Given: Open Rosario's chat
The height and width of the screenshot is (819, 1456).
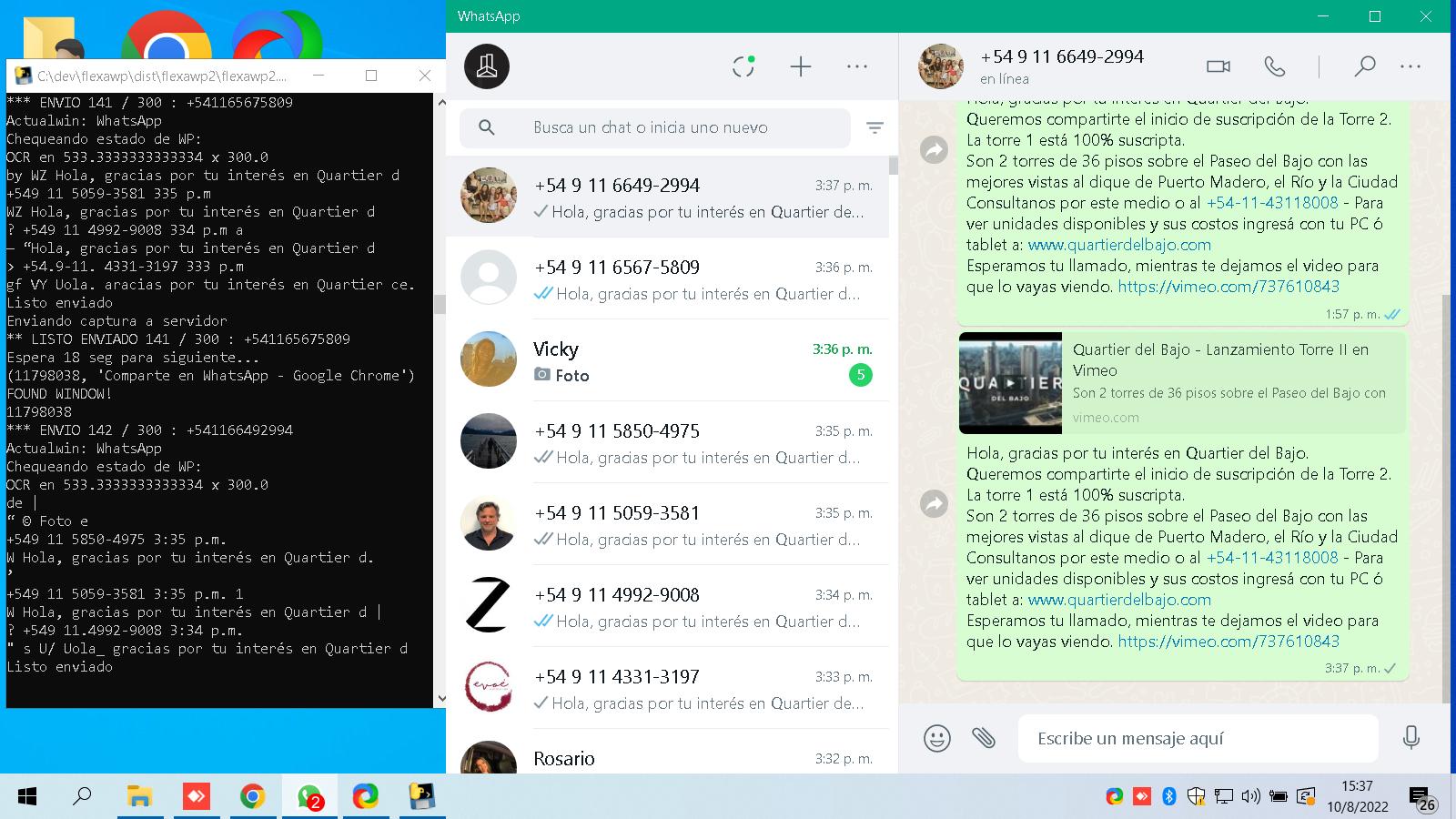Looking at the screenshot, I should click(667, 752).
